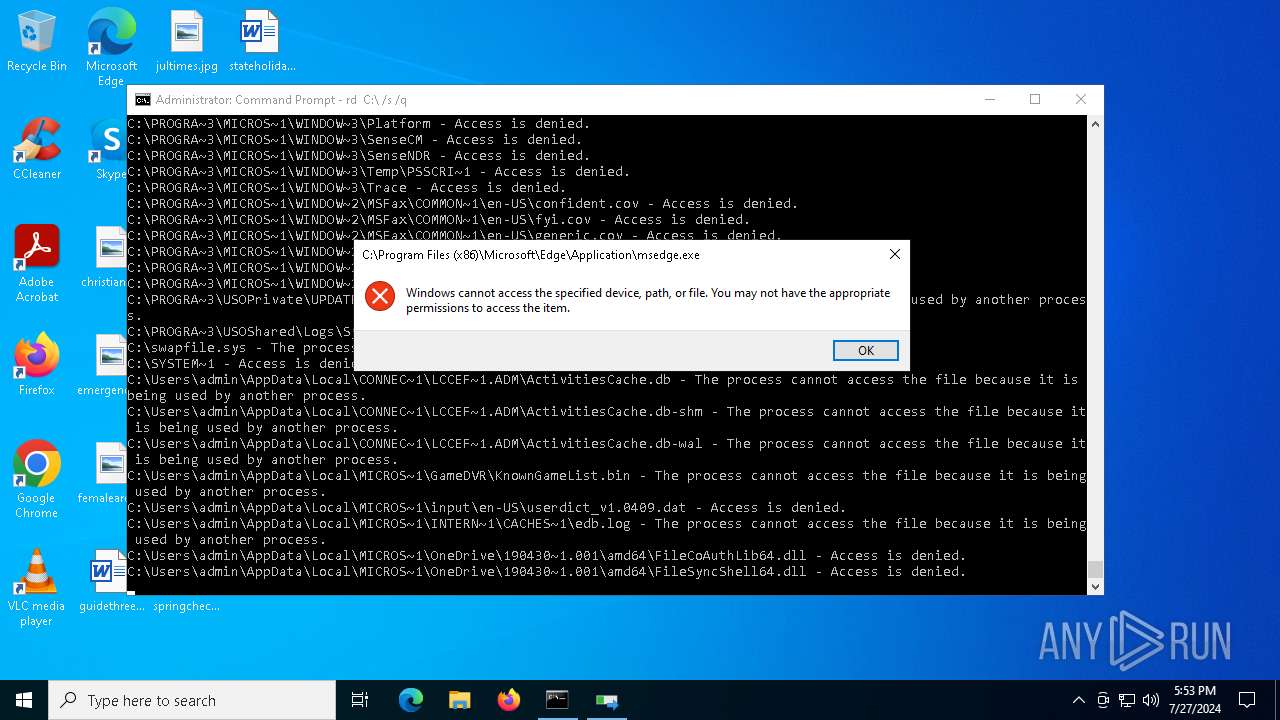Open the notification center icon
Viewport: 1280px width, 720px height.
tap(1247, 700)
